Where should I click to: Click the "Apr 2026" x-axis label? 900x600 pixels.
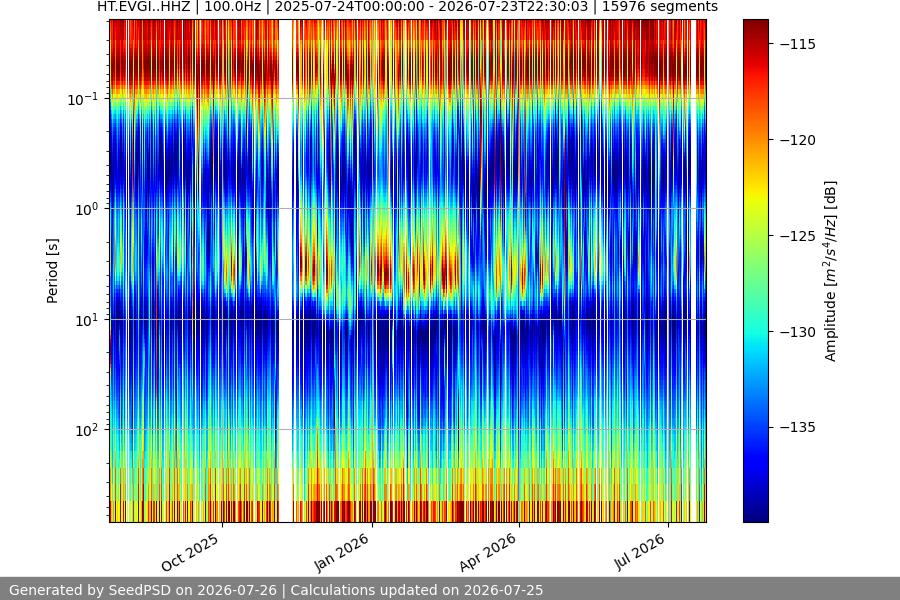[488, 552]
